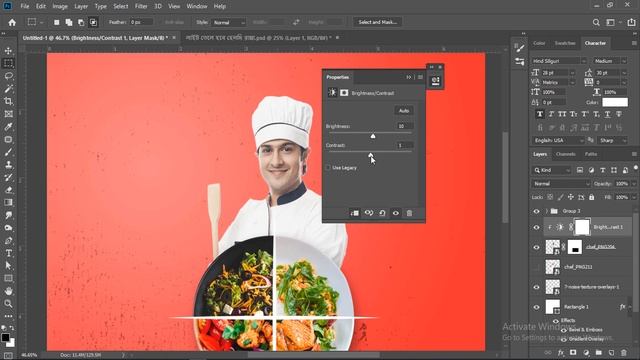Click the Character text color swatch
The height and width of the screenshot is (360, 640).
[x=615, y=102]
